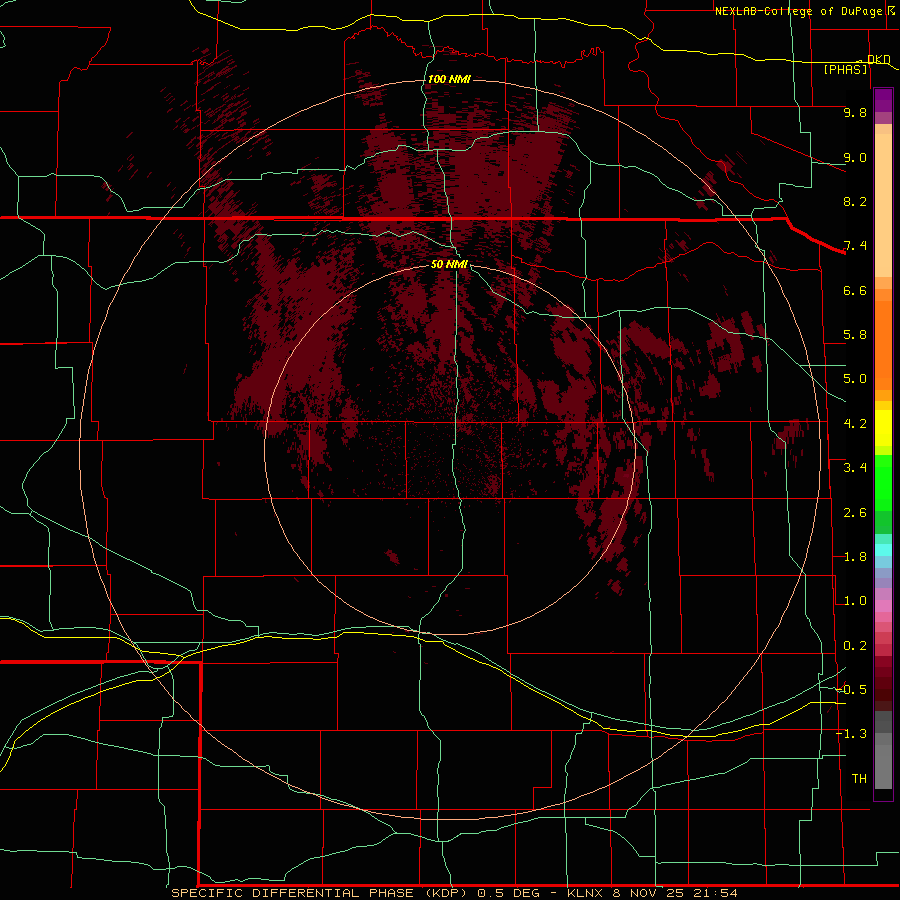The height and width of the screenshot is (900, 900).
Task: Select the yellow color bar segment
Action: pyautogui.click(x=883, y=428)
